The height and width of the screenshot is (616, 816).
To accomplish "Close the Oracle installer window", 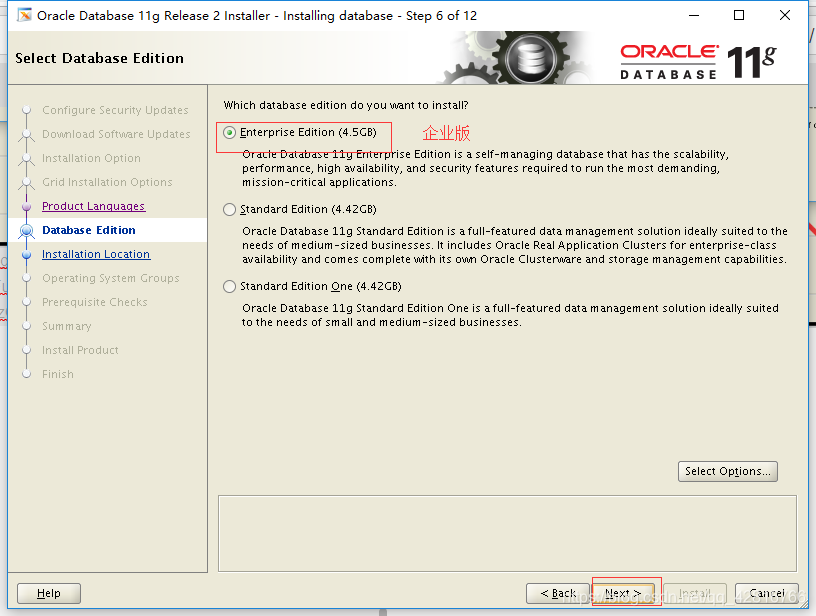I will (x=785, y=15).
